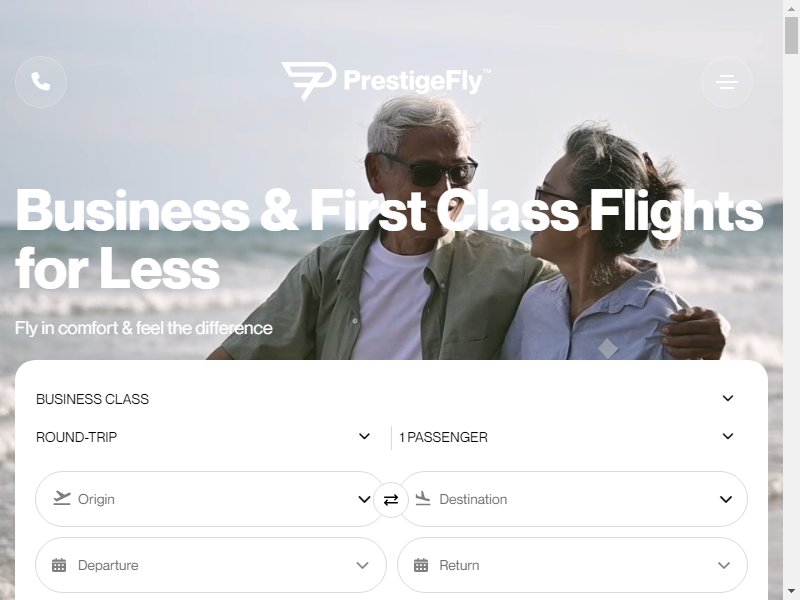Expand the Departure date chevron
Viewport: 800px width, 600px height.
coord(363,565)
